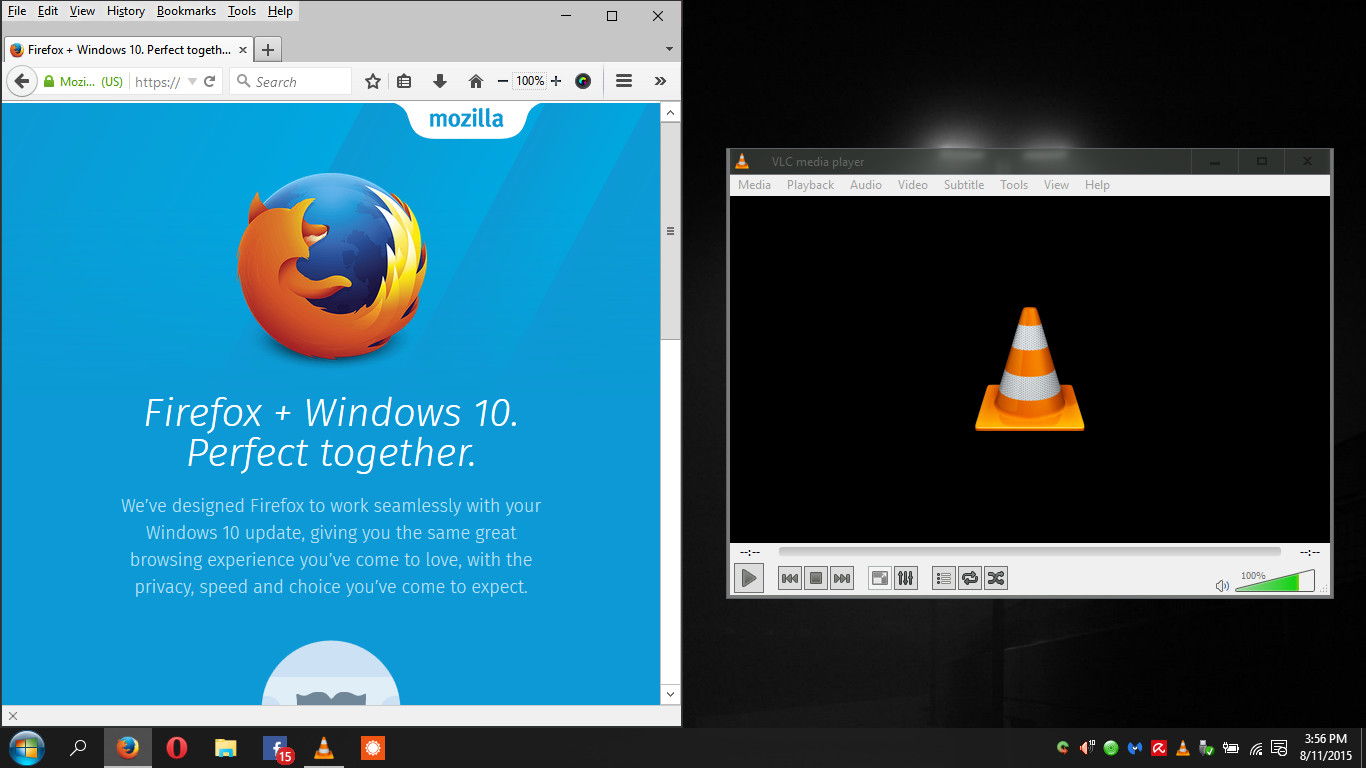Open the Windows Start button
1366x768 pixels.
coord(26,748)
